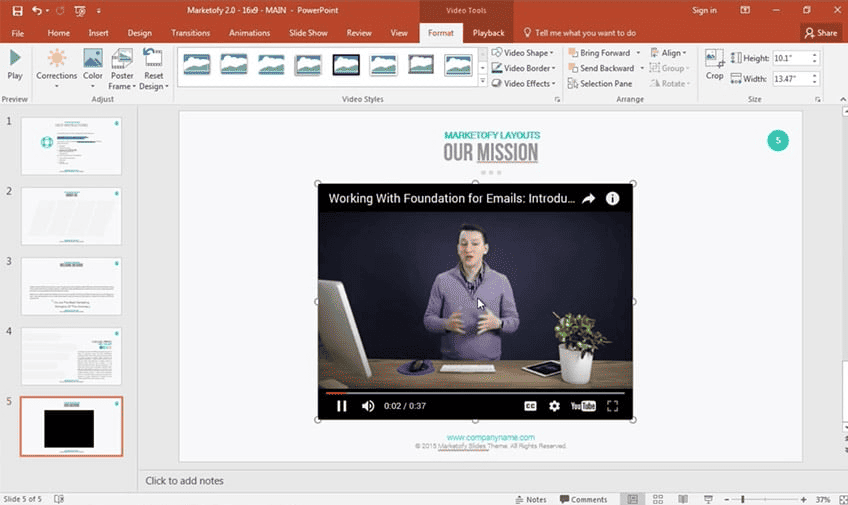The image size is (848, 505).
Task: Open the Color recolor menu
Action: click(92, 68)
